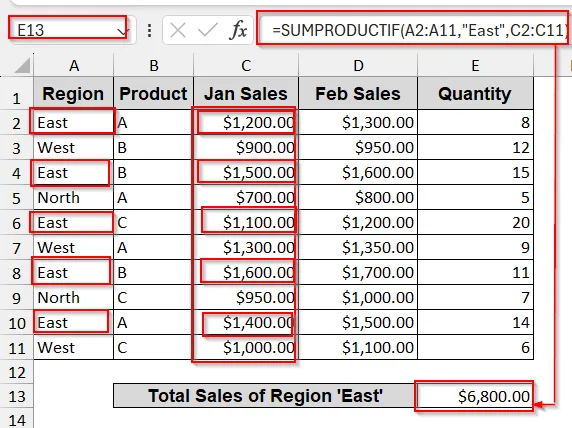Select cell A5 containing North
572x428 pixels.
click(x=74, y=197)
